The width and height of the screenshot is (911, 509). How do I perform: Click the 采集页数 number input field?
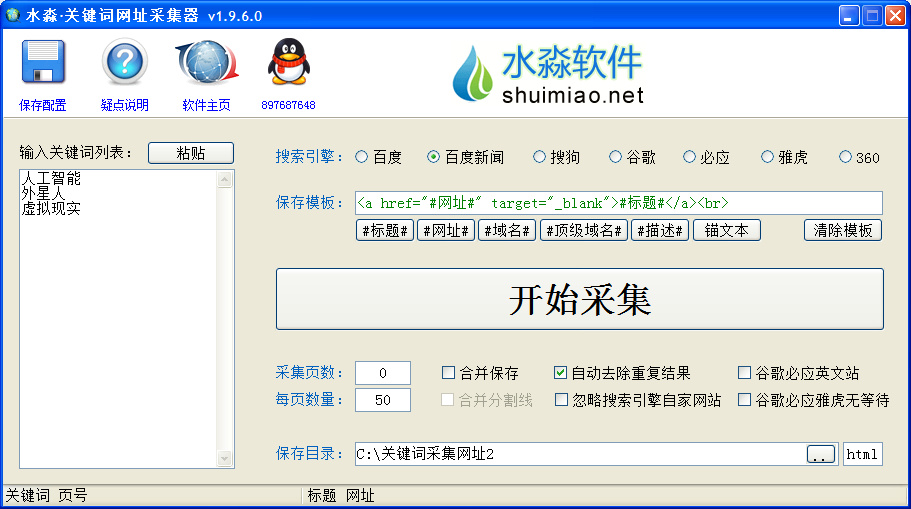tap(383, 372)
